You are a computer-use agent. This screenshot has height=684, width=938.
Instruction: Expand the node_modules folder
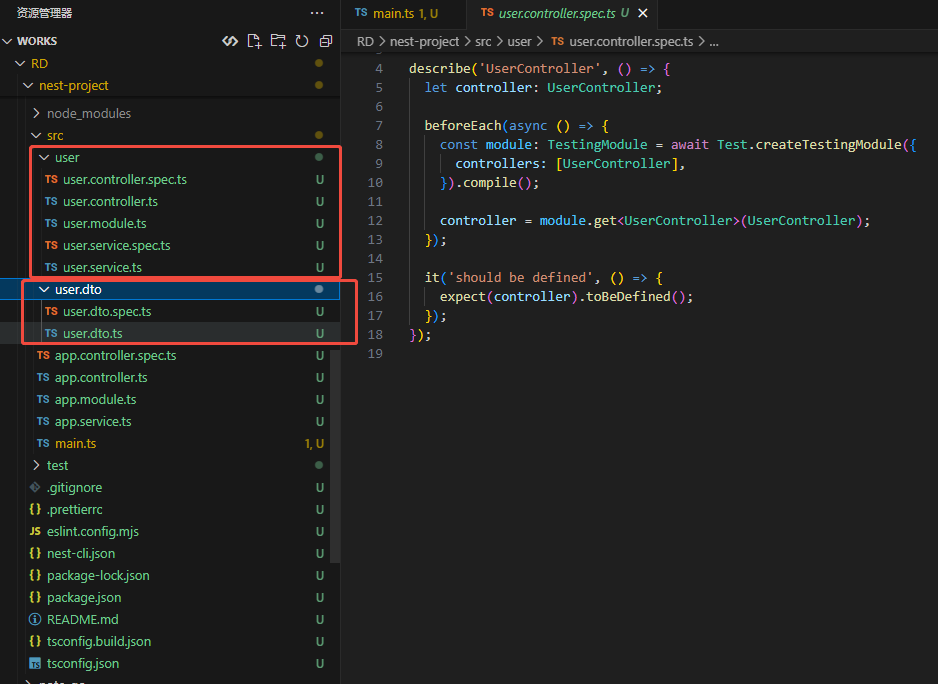[88, 113]
